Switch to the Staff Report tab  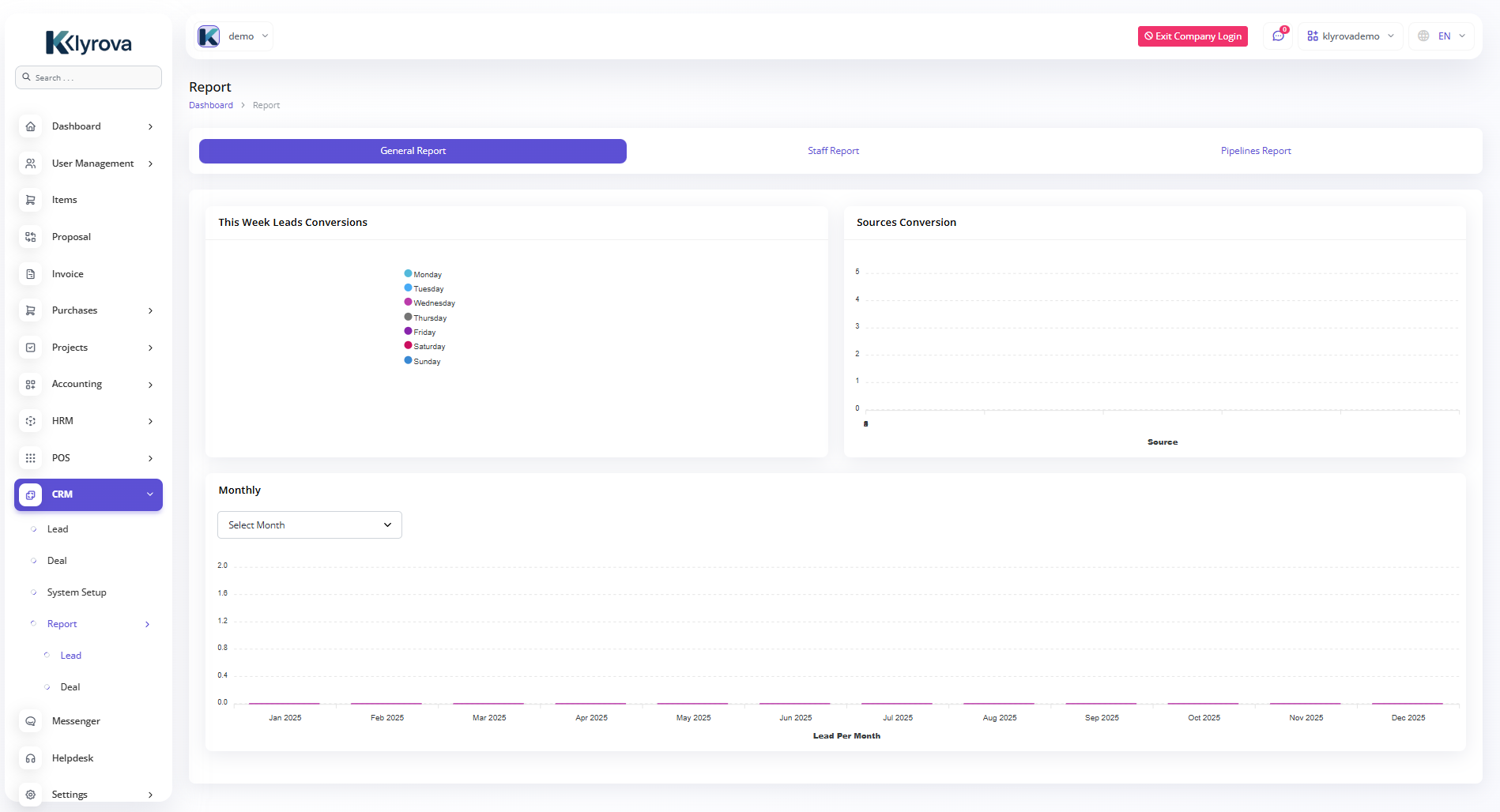[833, 151]
